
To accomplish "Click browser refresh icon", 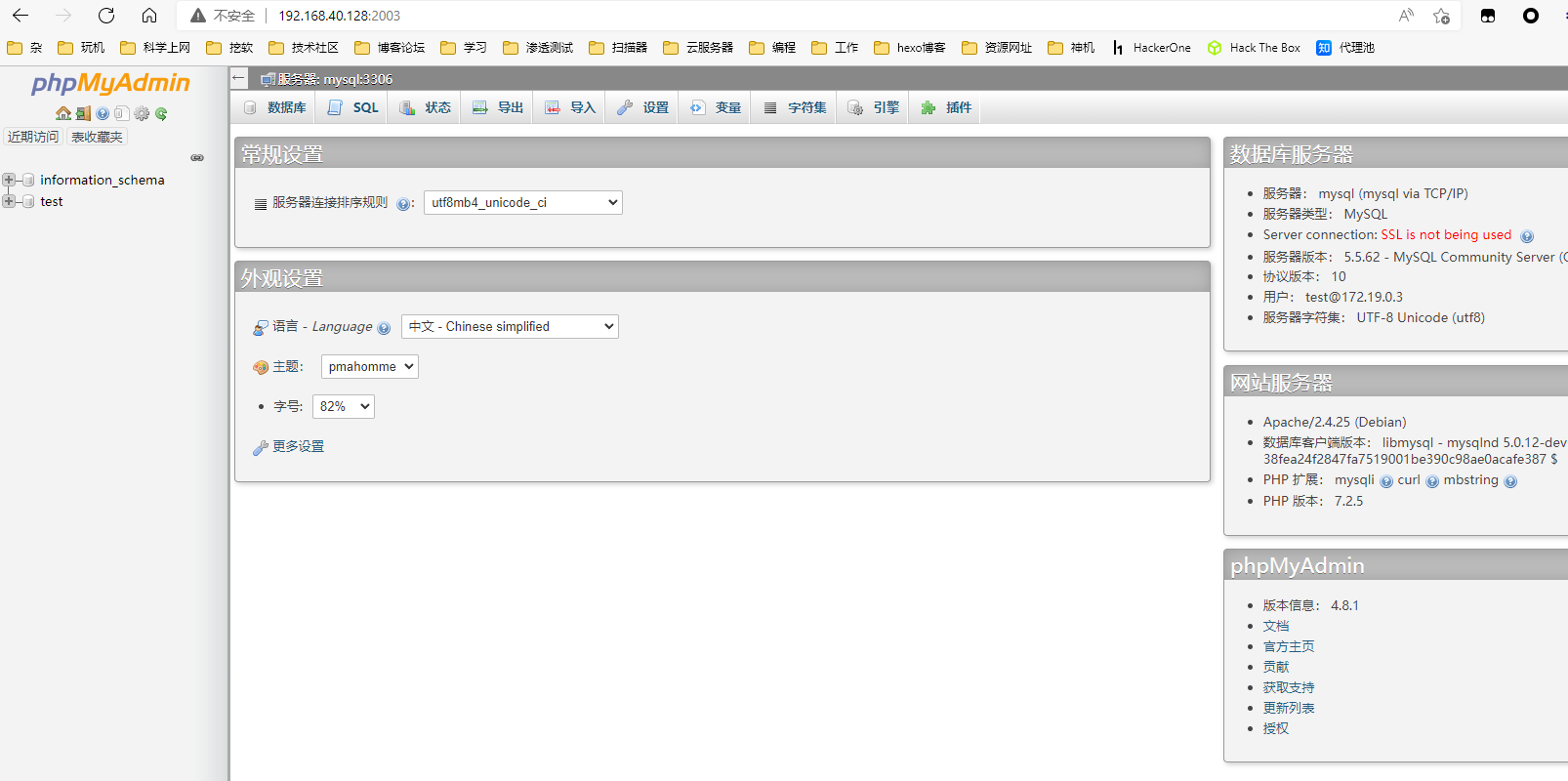I will point(106,16).
